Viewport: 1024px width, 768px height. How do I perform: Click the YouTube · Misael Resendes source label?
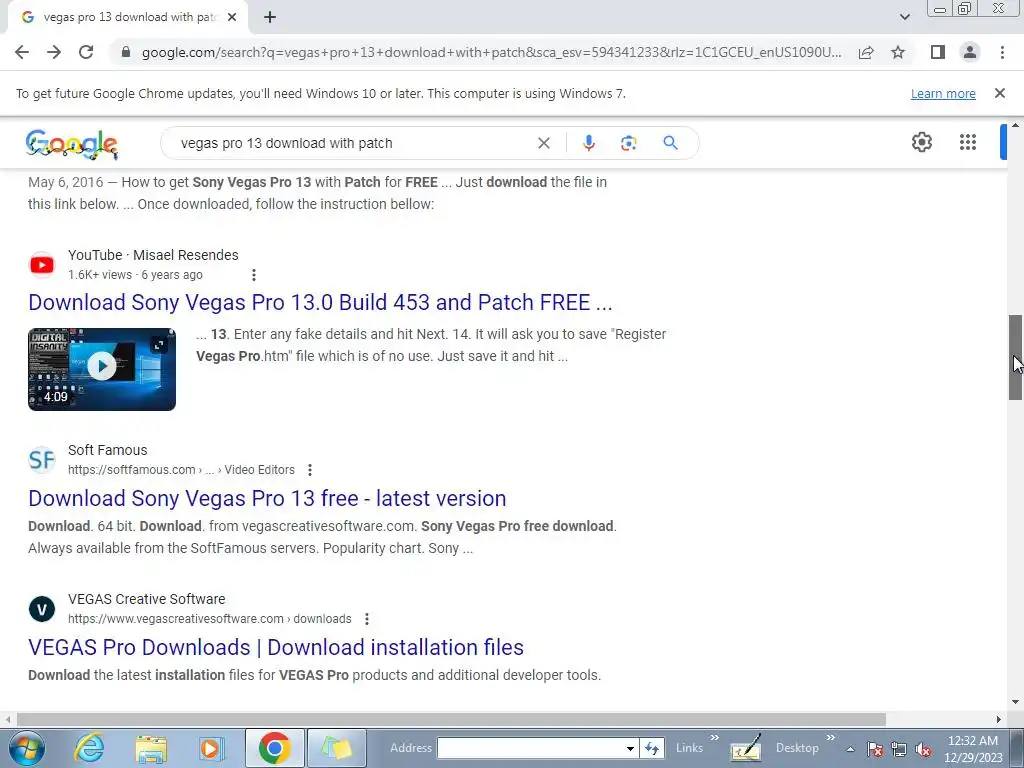[153, 255]
